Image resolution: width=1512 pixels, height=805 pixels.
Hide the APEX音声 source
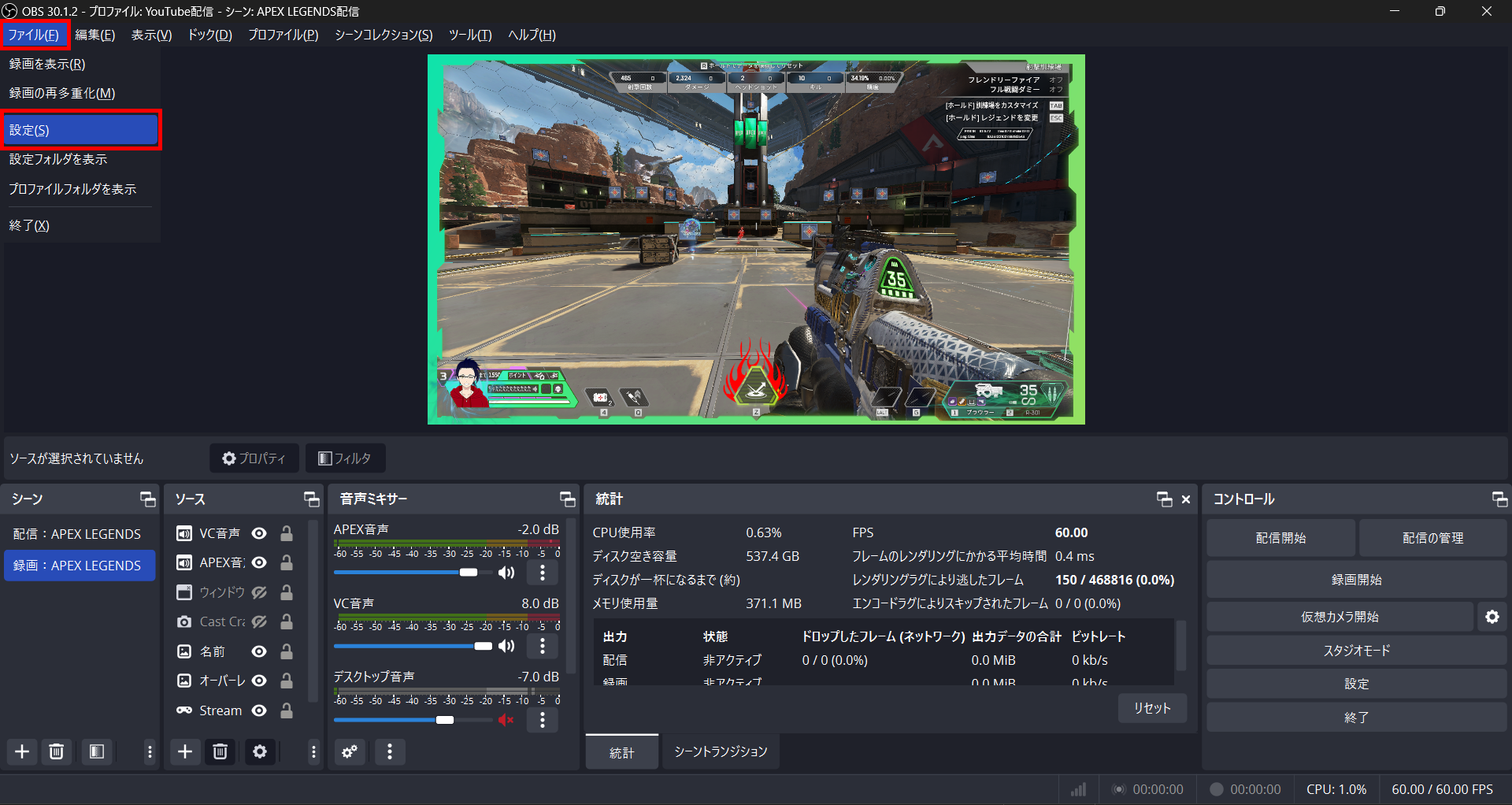point(259,562)
